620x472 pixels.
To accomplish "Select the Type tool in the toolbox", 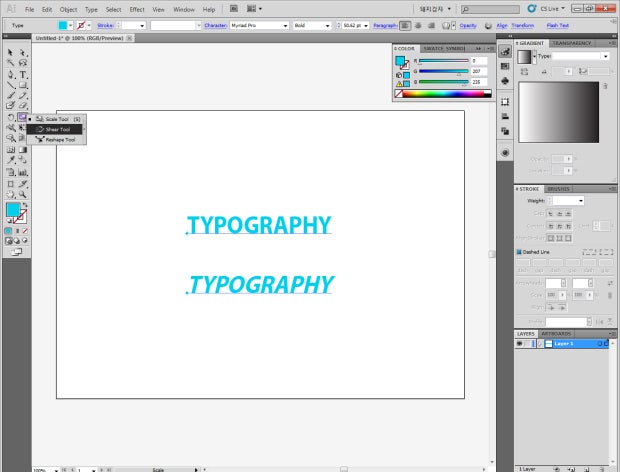I will tap(23, 75).
